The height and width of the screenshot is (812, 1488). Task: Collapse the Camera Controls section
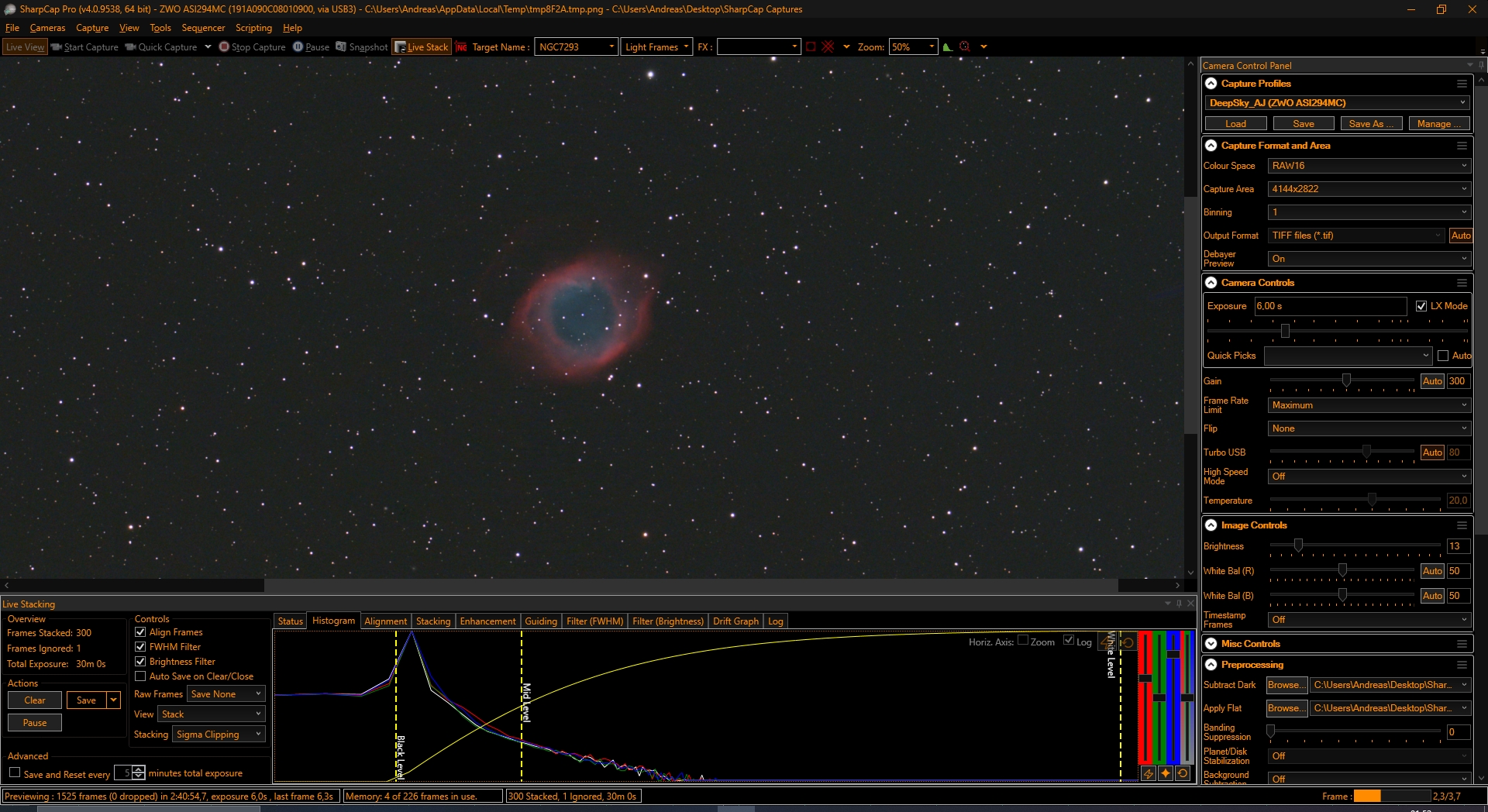(1211, 283)
